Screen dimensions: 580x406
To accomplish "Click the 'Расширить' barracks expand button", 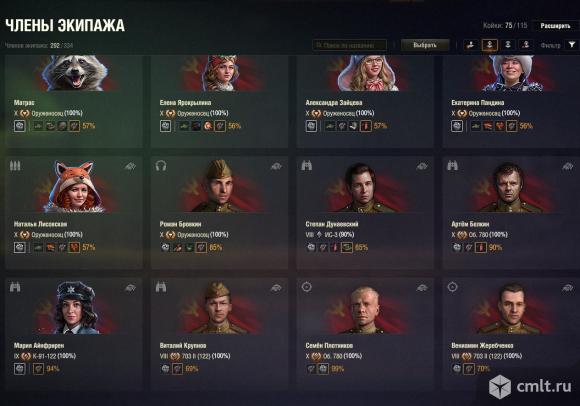I will (555, 26).
